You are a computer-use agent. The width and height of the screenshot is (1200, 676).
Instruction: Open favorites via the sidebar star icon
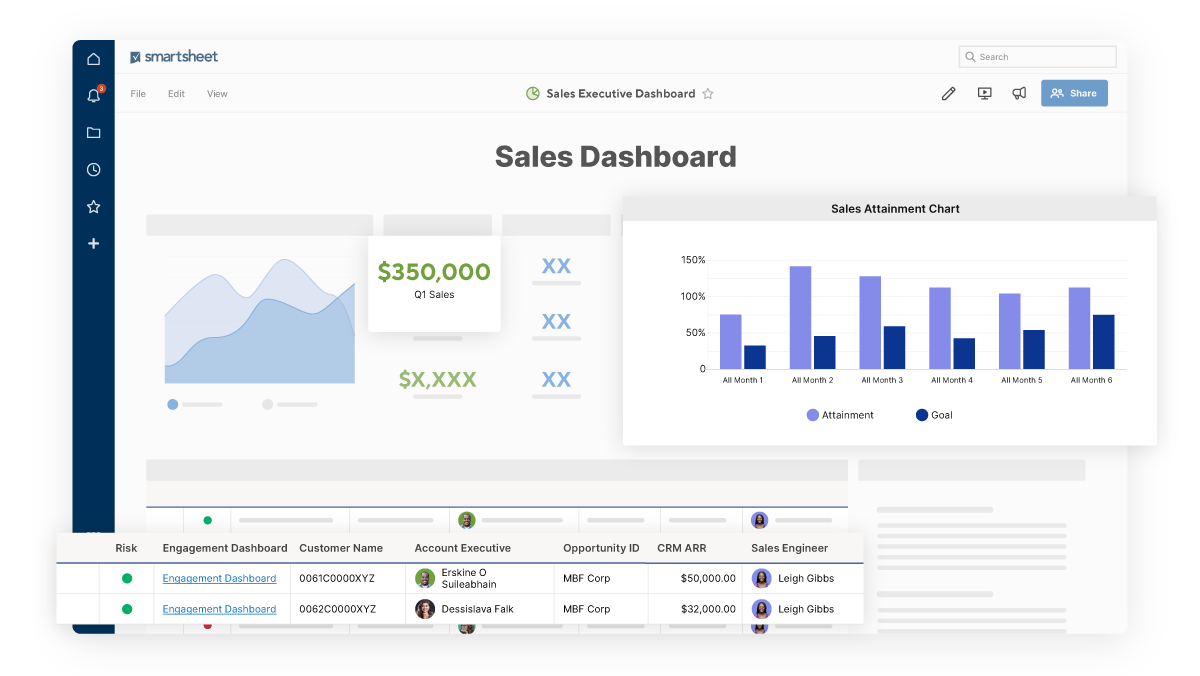(93, 206)
